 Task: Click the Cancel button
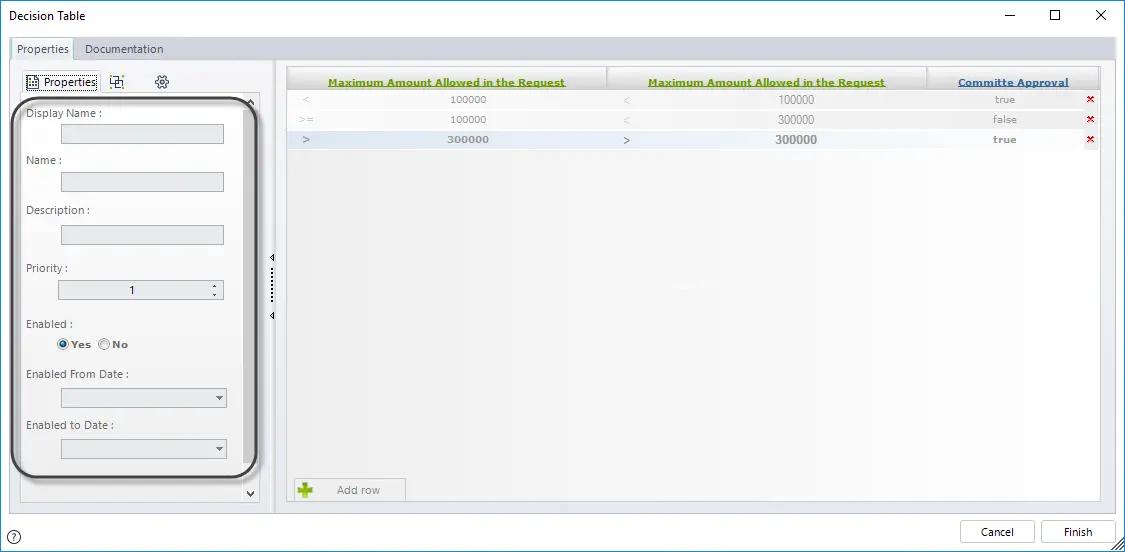tap(997, 532)
